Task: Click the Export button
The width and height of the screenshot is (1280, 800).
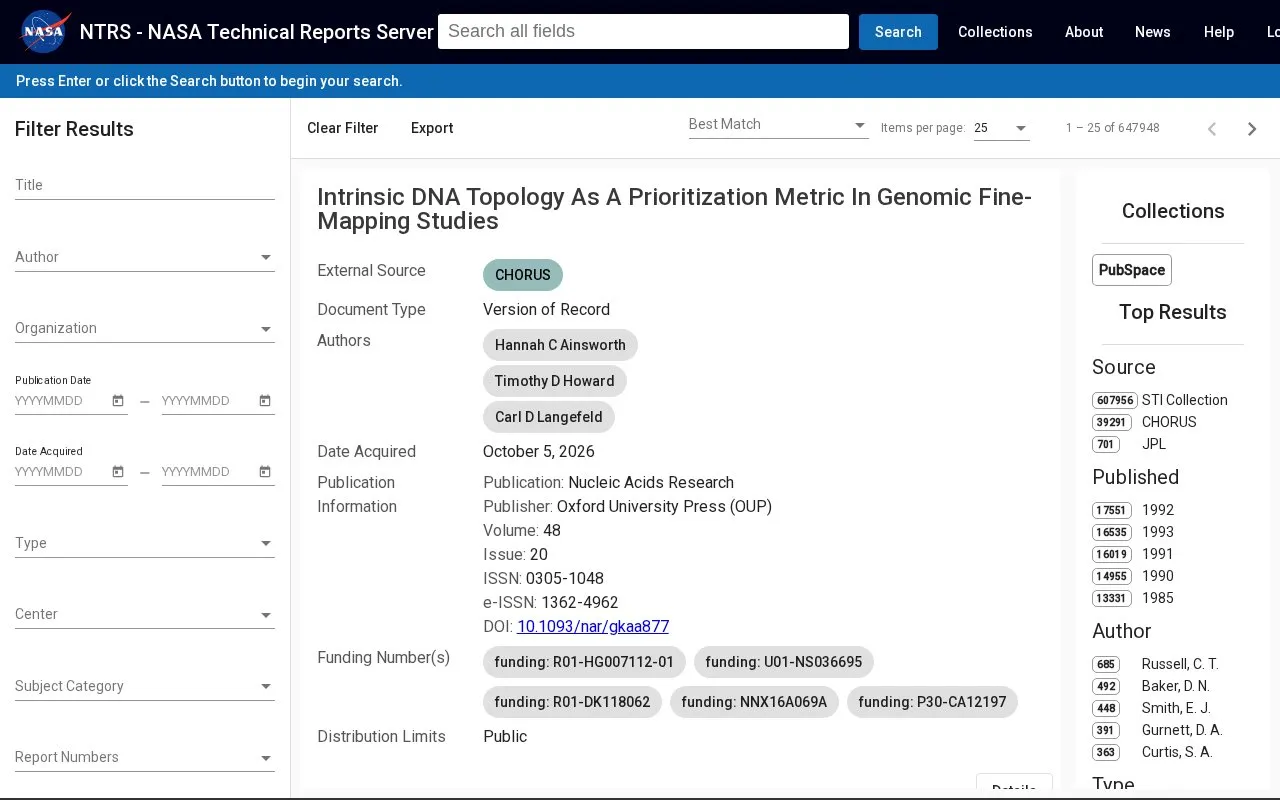Action: (x=432, y=128)
